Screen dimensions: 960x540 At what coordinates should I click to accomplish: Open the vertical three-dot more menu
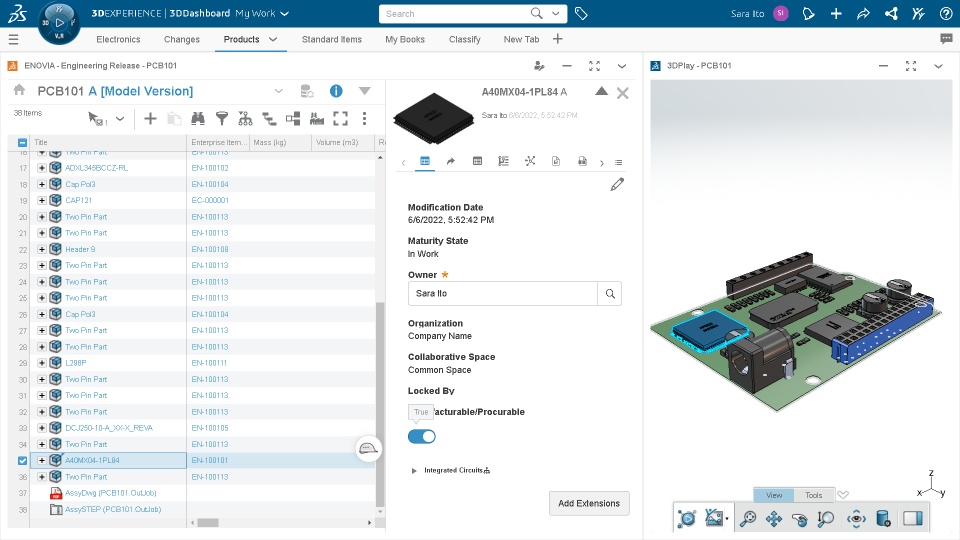364,119
